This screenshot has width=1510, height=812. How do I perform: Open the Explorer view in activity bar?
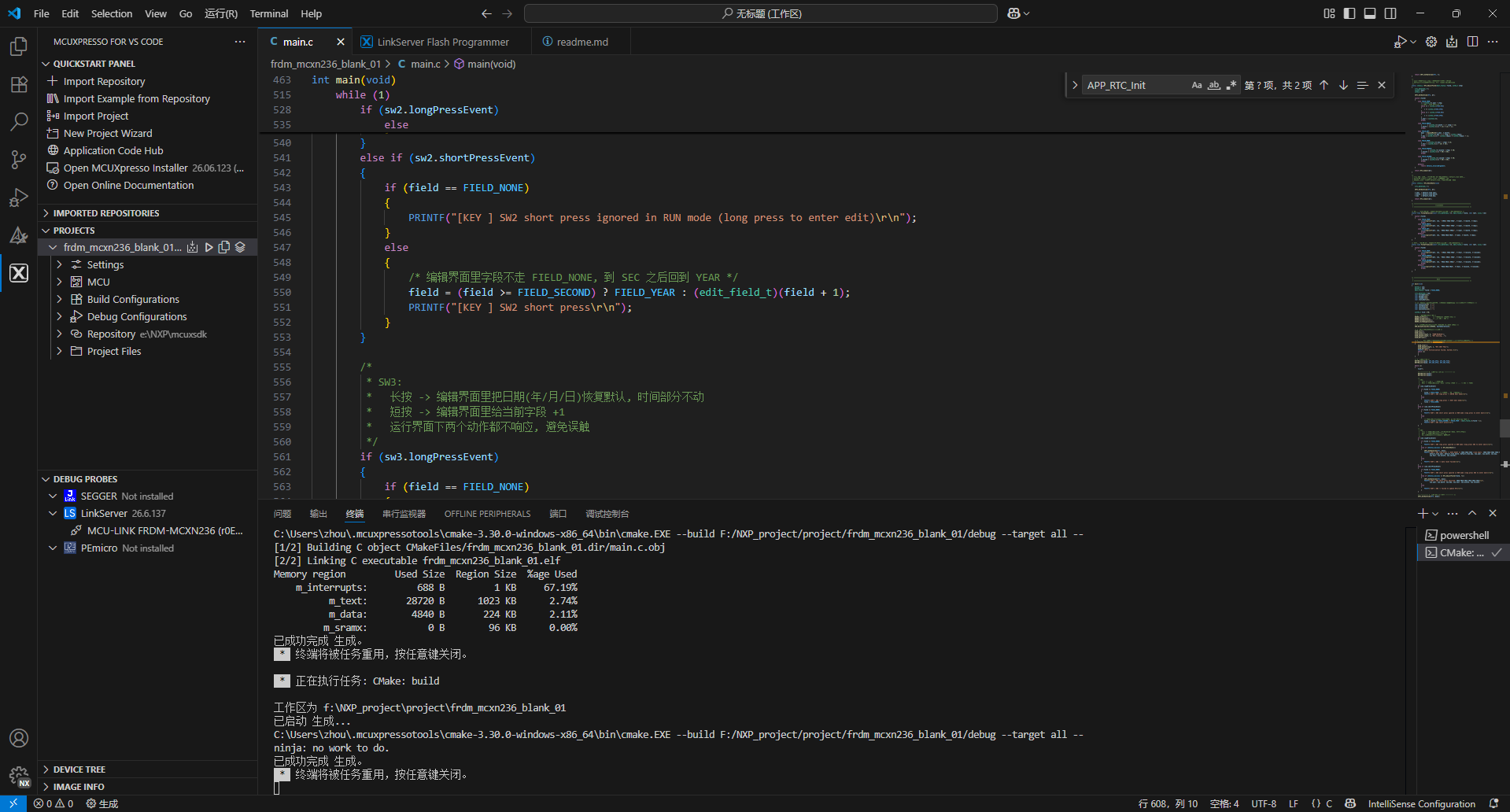[x=19, y=46]
